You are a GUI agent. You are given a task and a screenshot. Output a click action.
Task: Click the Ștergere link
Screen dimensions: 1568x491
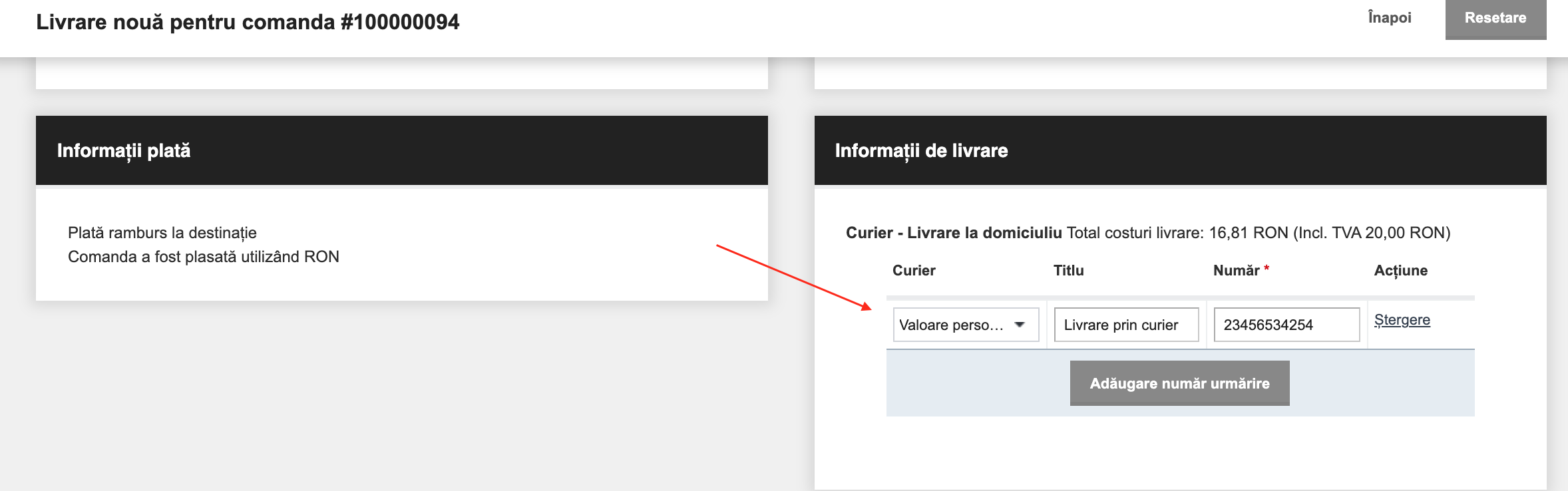(x=1402, y=320)
